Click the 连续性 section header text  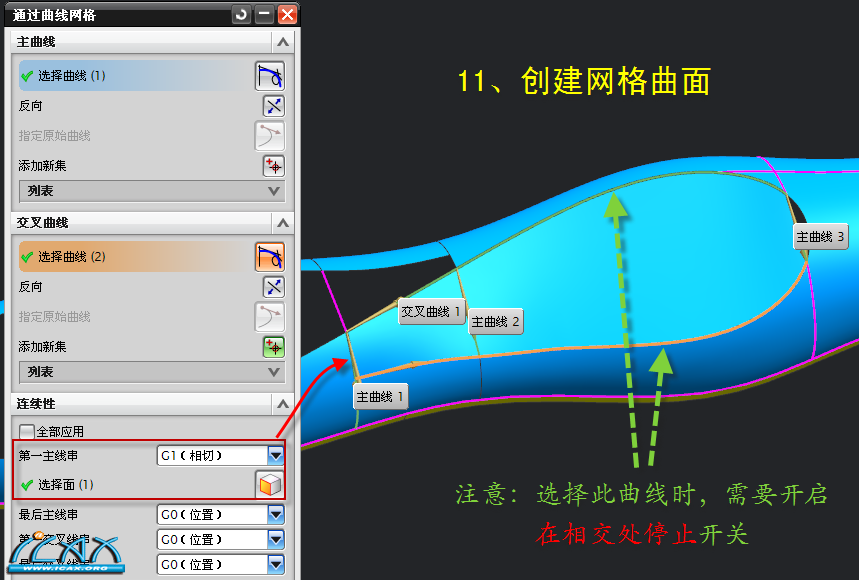click(36, 404)
